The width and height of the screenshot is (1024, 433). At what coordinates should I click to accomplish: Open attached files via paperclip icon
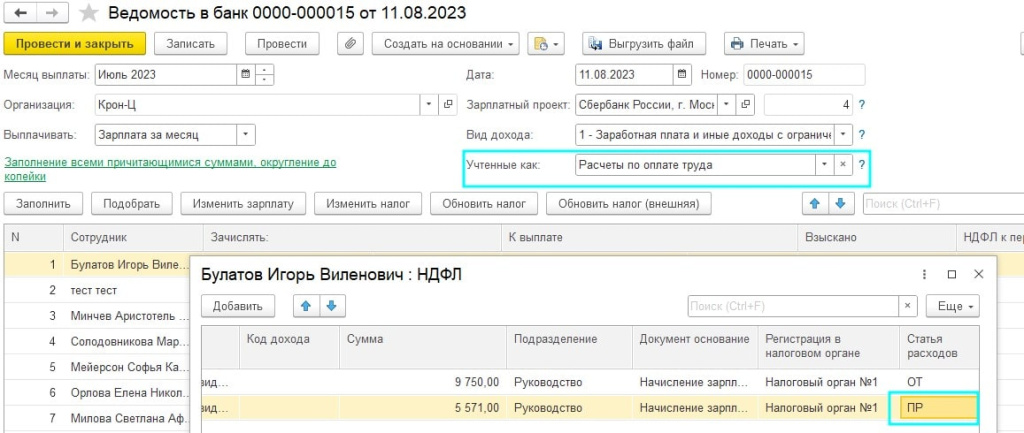pyautogui.click(x=350, y=44)
